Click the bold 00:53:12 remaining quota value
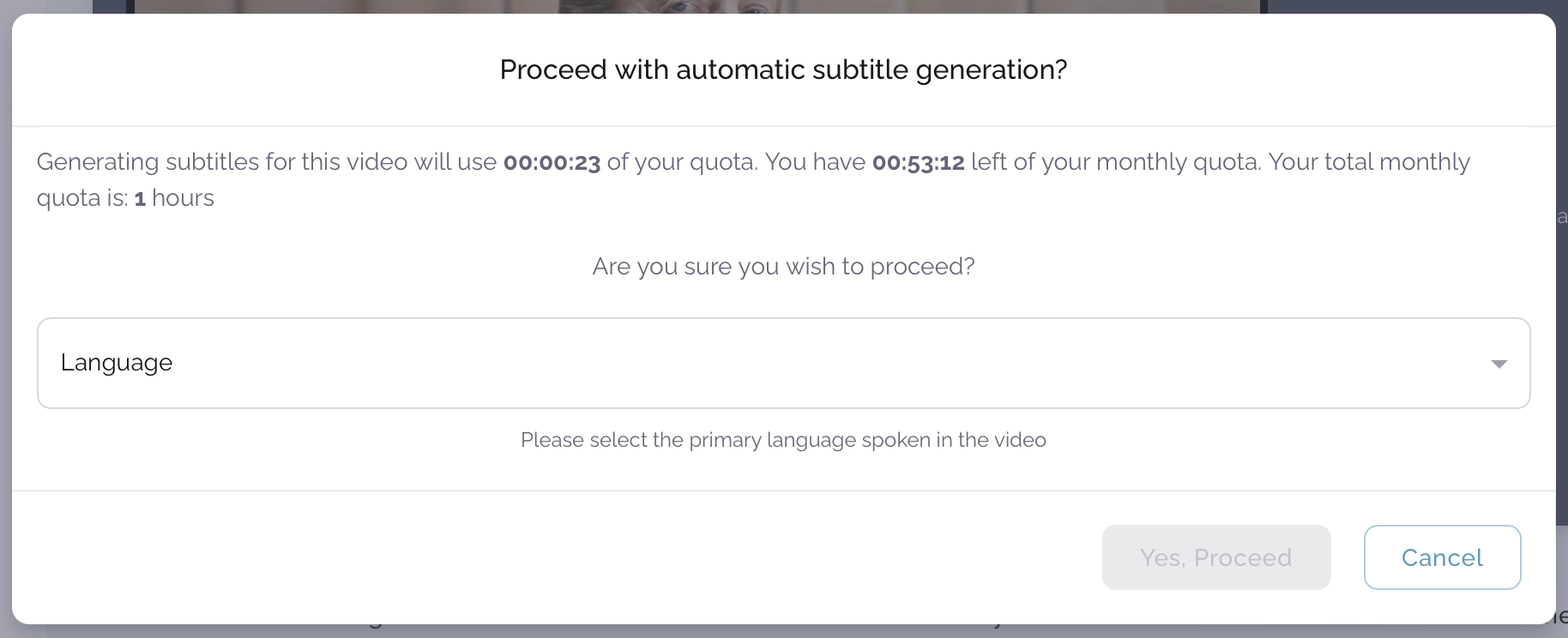The height and width of the screenshot is (638, 1568). (918, 162)
